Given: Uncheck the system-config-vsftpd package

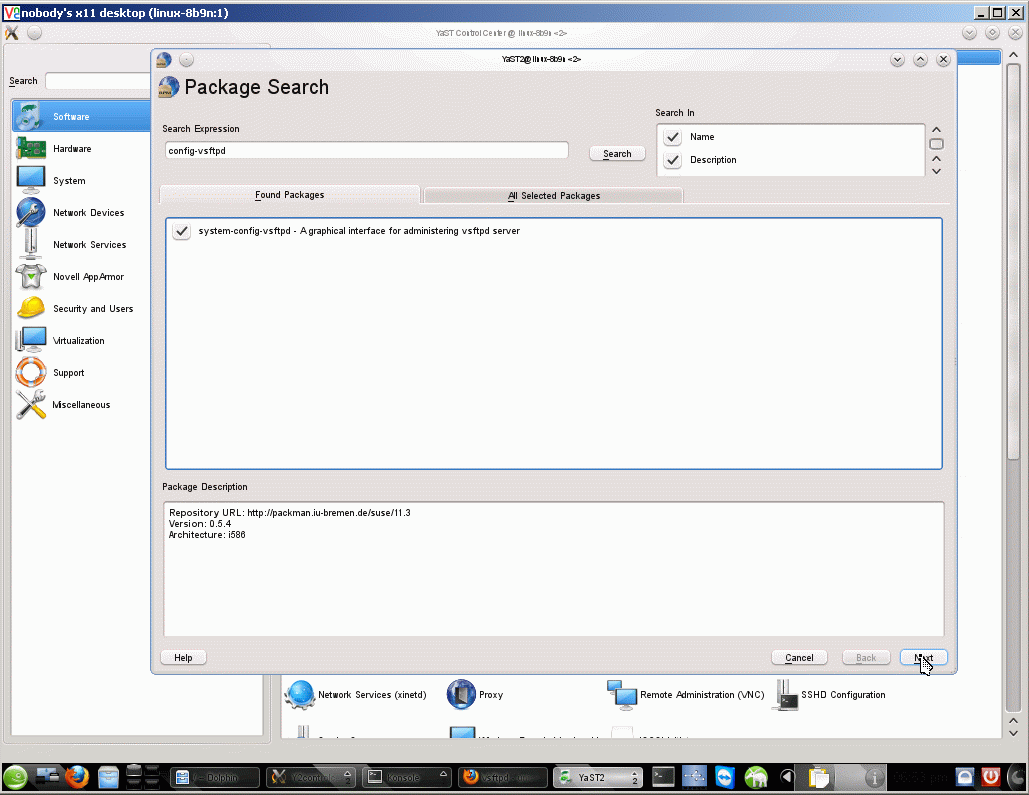Looking at the screenshot, I should (182, 231).
